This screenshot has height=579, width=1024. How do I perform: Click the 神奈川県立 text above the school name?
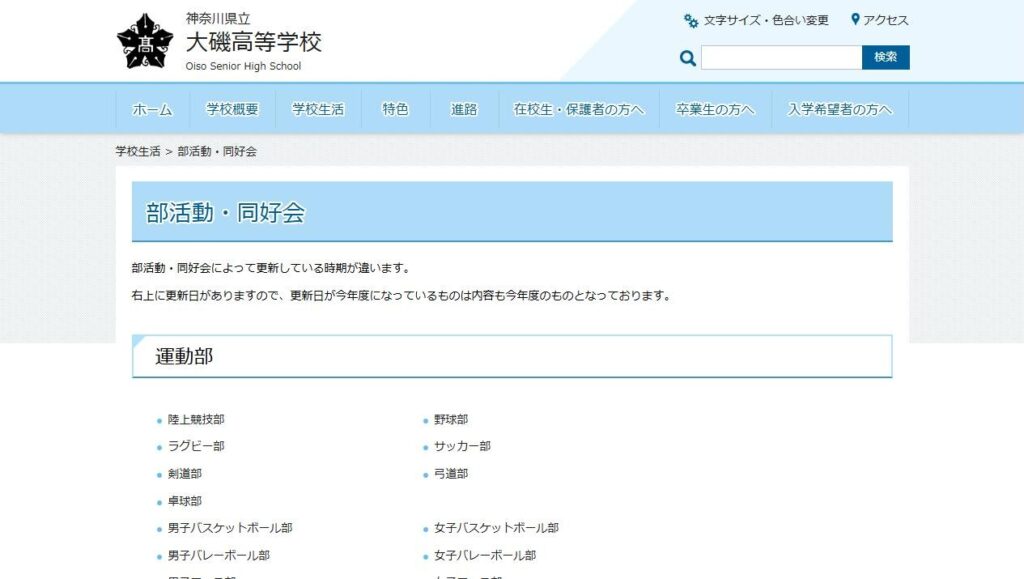[x=217, y=19]
